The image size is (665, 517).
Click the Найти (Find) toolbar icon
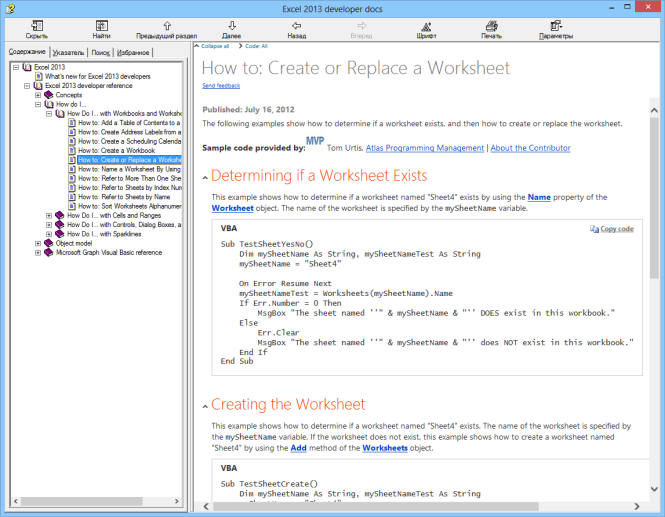(102, 25)
